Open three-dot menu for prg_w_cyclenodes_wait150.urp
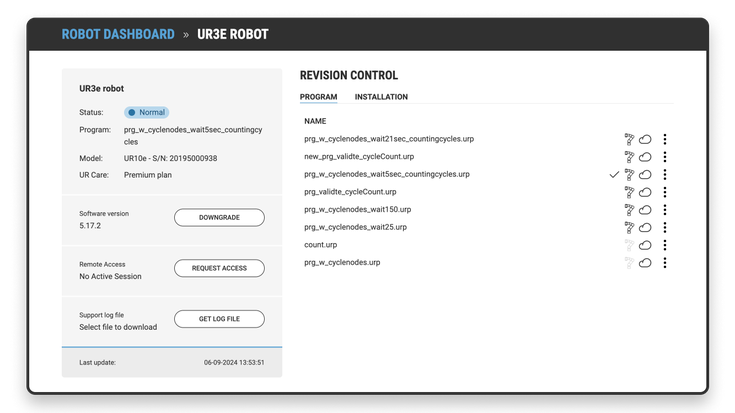This screenshot has height=413, width=735. [x=665, y=210]
